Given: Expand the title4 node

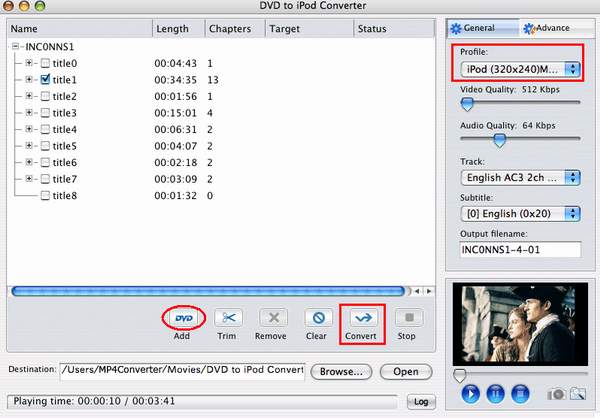Looking at the screenshot, I should coord(29,129).
